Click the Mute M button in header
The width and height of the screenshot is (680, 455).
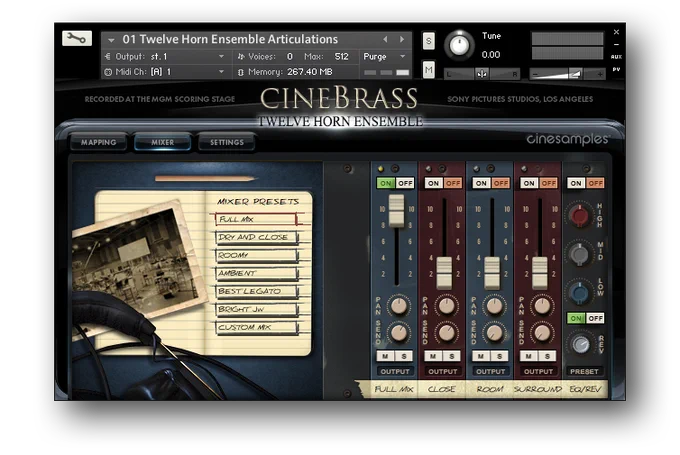[x=428, y=69]
